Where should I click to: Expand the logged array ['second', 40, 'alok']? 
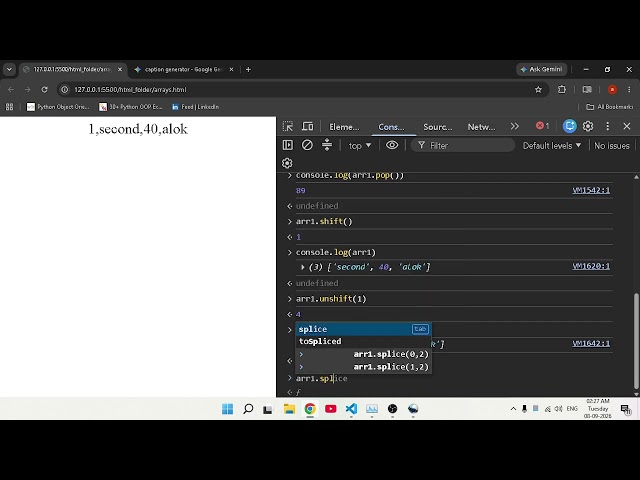(303, 267)
